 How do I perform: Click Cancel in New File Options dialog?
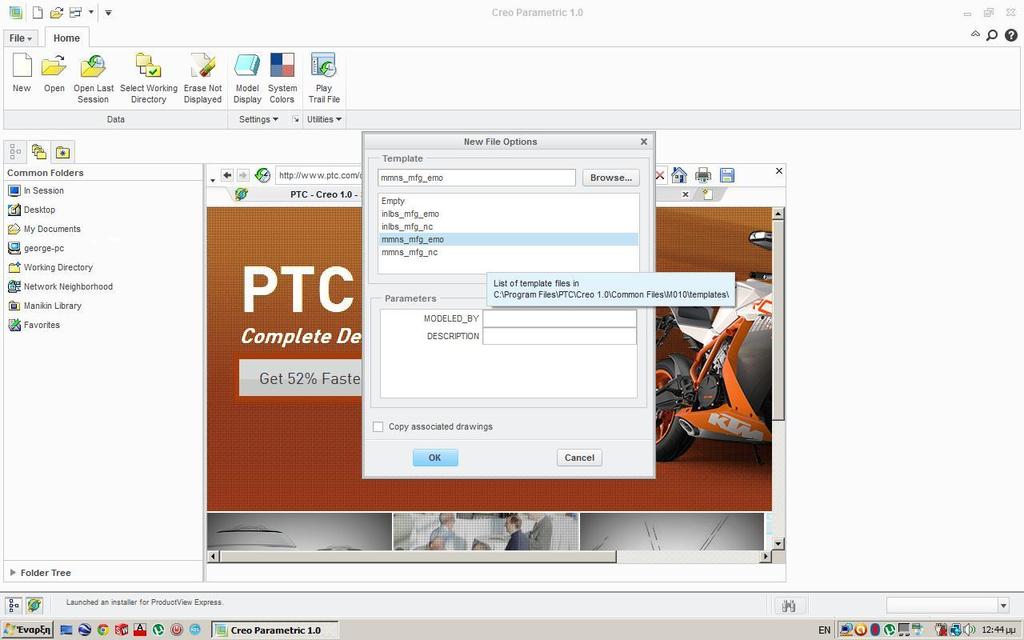tap(579, 458)
